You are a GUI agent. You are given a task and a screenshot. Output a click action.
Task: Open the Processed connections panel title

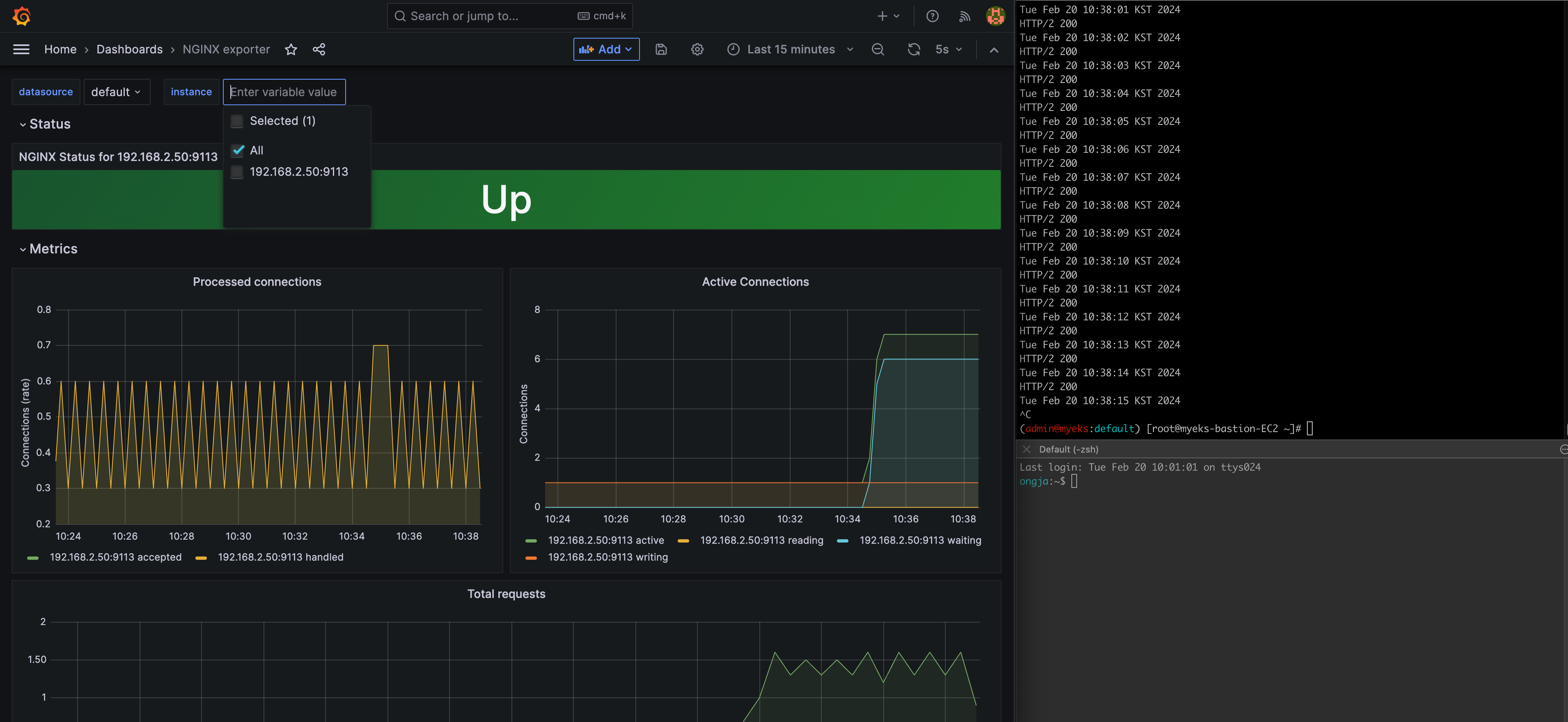point(257,282)
